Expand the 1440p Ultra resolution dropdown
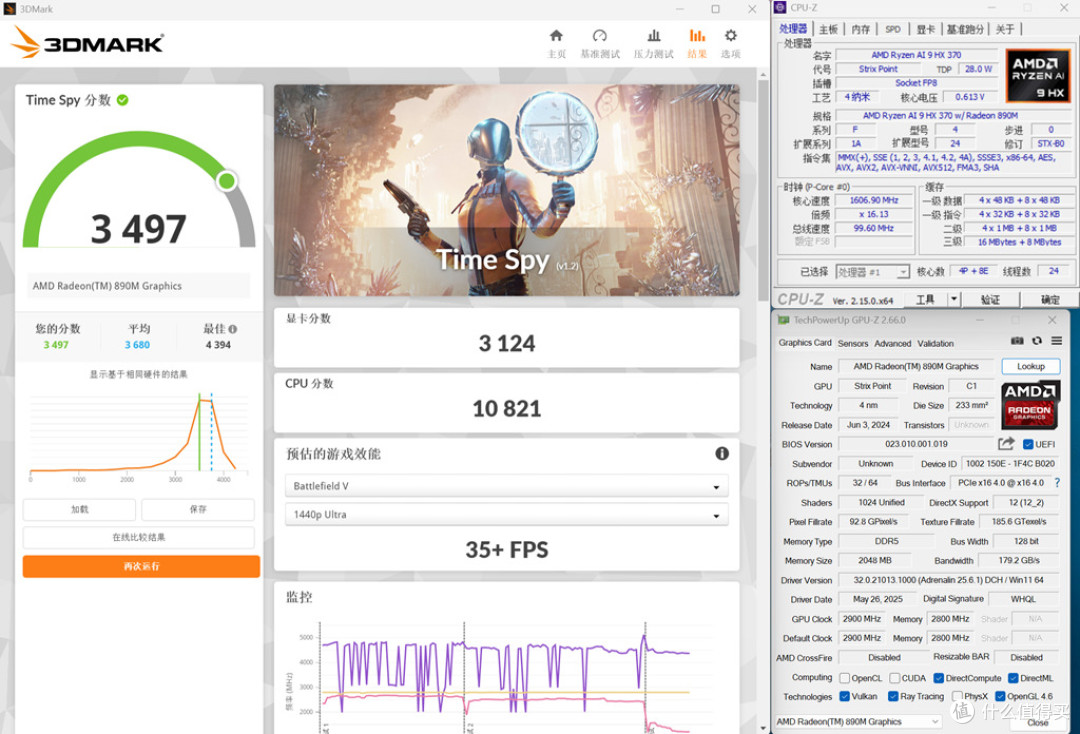The image size is (1080, 734). click(x=507, y=514)
